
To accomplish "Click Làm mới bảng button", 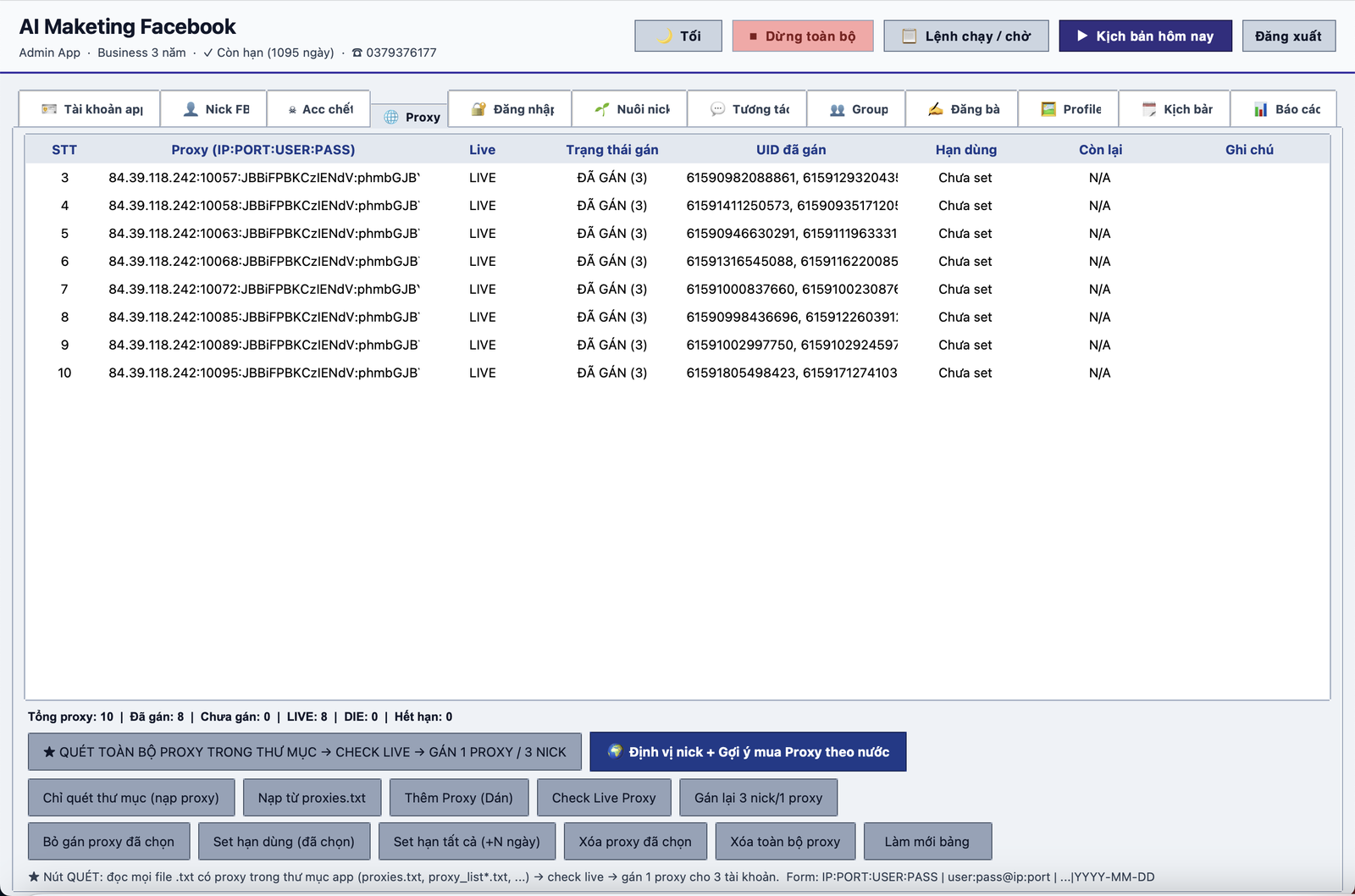I will [x=927, y=842].
